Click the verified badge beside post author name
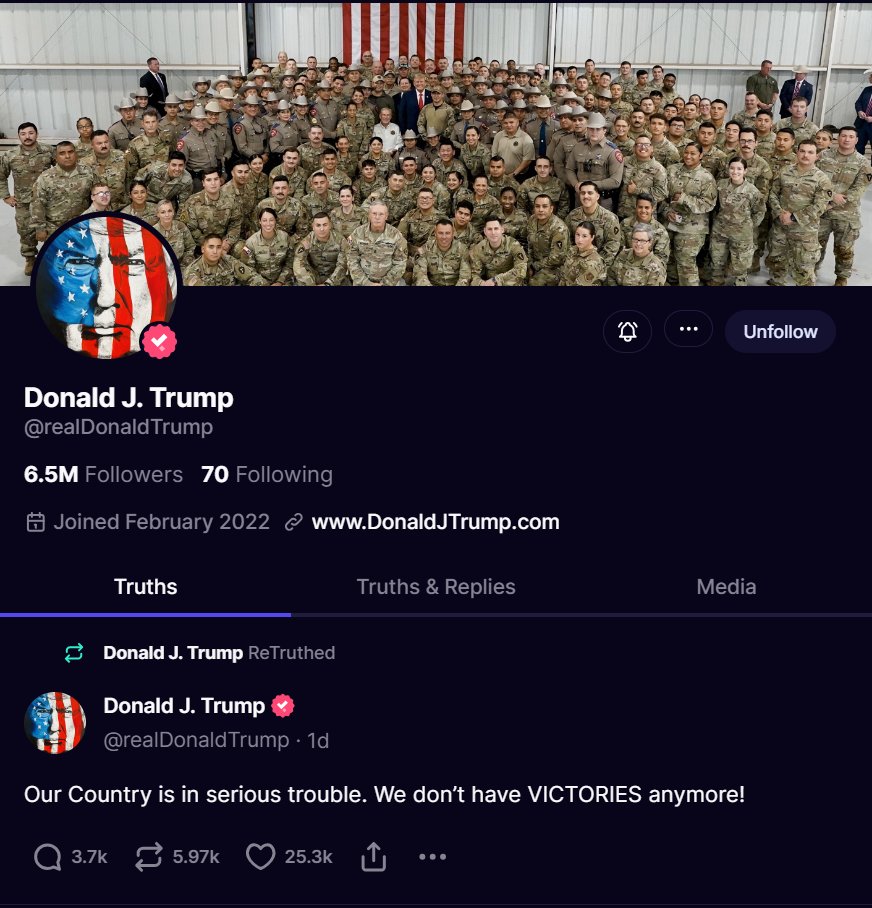Screen dimensions: 872x908 click(283, 706)
